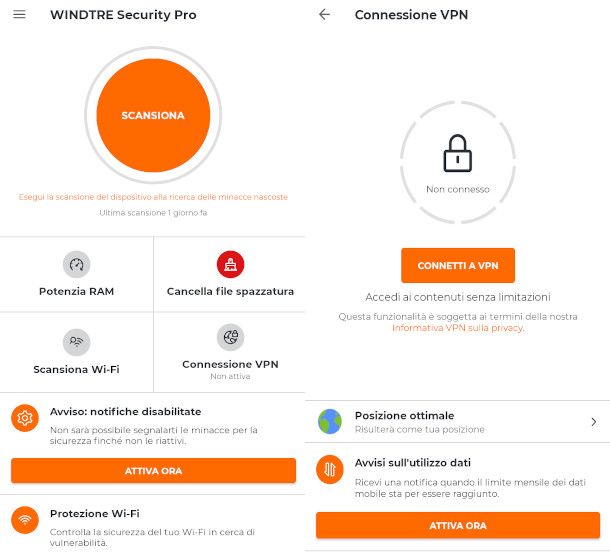Tap the Connessione VPN globe icon
The image size is (610, 554).
(230, 337)
